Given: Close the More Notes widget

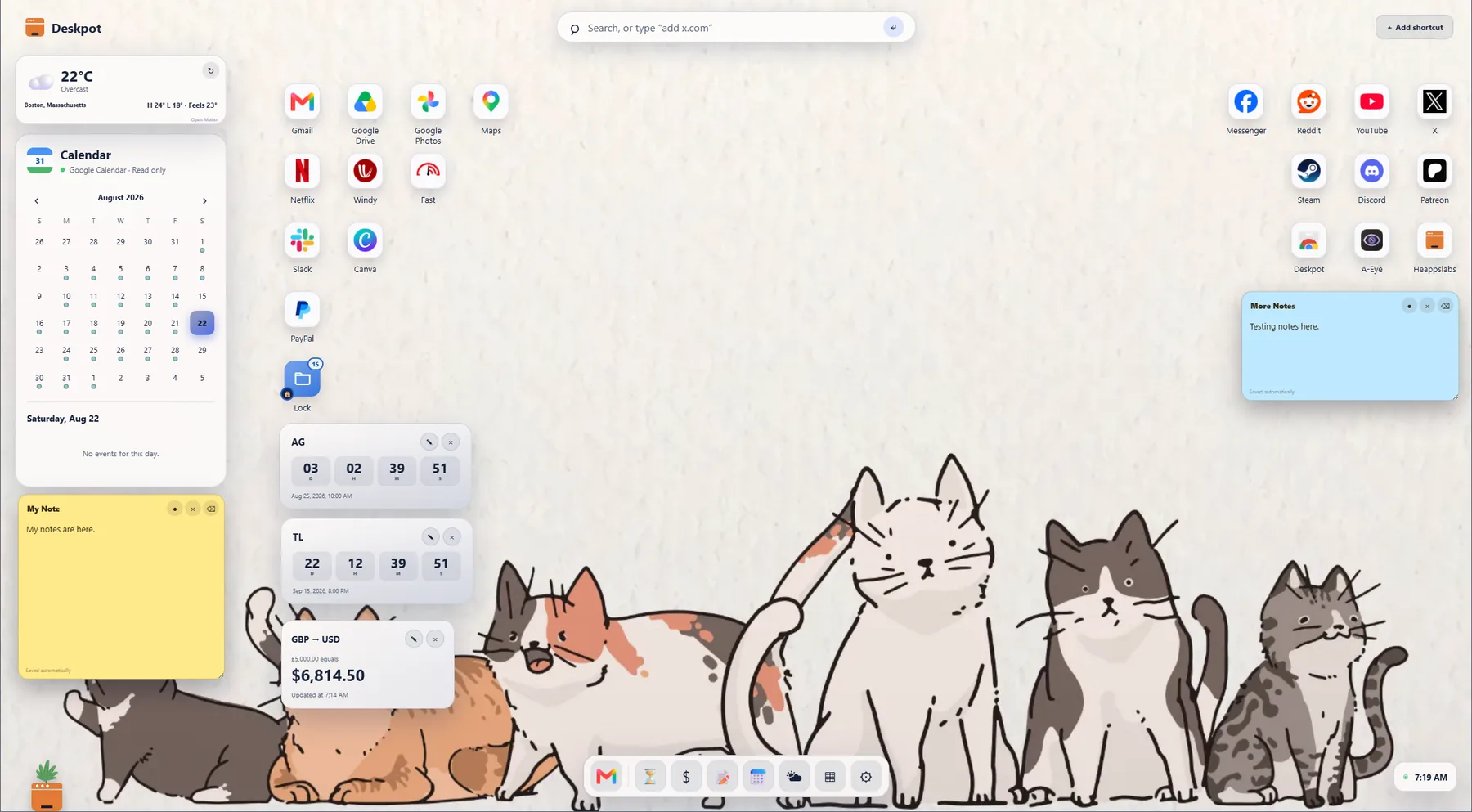Looking at the screenshot, I should click(x=1427, y=306).
